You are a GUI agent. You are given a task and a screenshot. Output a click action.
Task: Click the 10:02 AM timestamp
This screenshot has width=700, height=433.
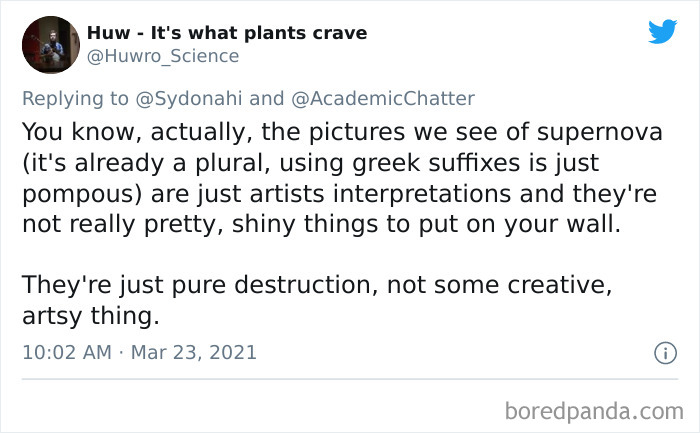[67, 352]
